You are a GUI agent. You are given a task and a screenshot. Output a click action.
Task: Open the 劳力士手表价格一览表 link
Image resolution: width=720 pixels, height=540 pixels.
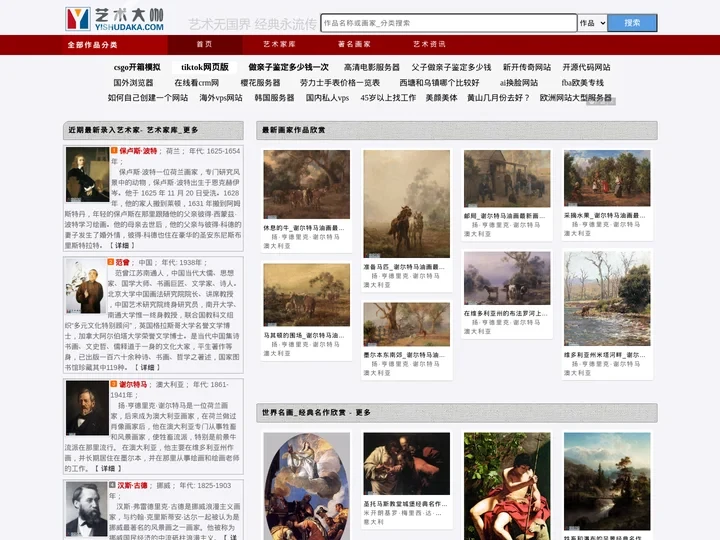340,83
